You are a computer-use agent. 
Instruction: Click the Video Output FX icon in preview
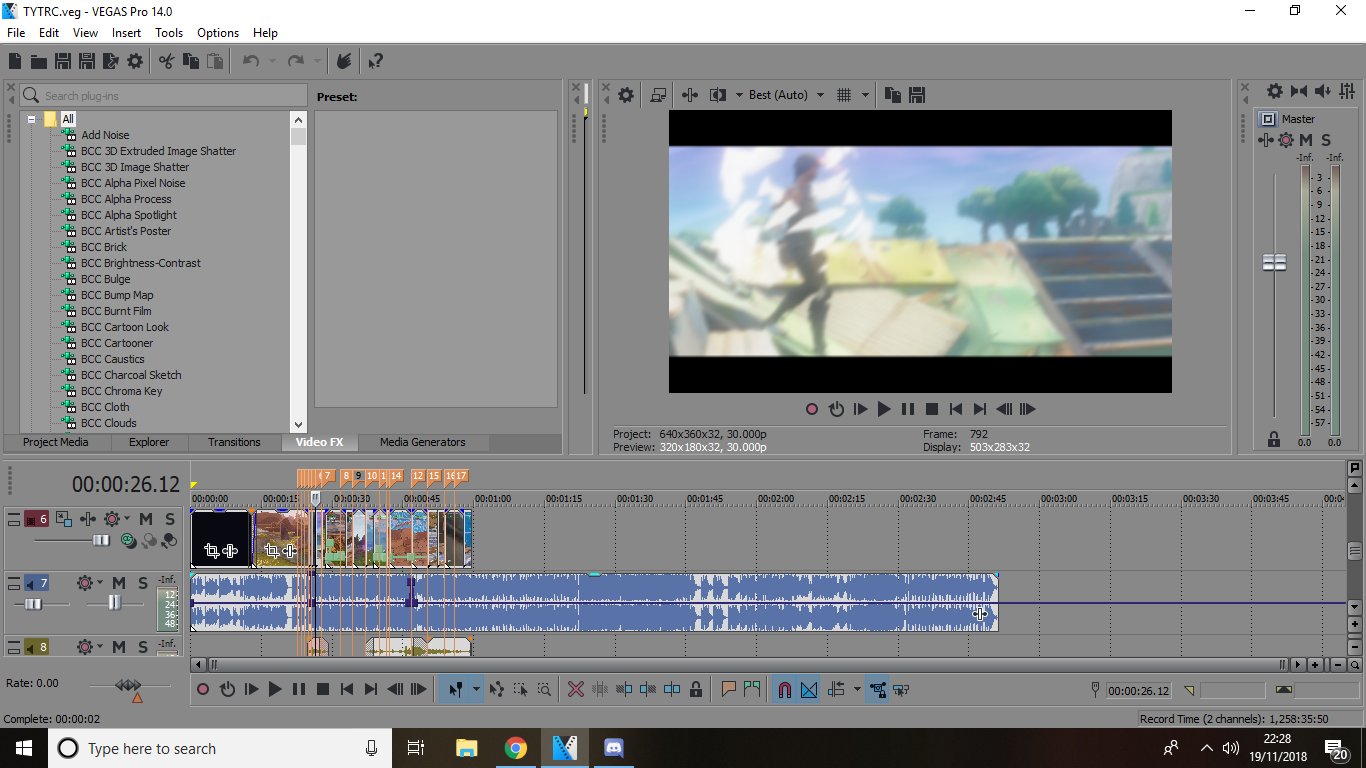[x=690, y=95]
